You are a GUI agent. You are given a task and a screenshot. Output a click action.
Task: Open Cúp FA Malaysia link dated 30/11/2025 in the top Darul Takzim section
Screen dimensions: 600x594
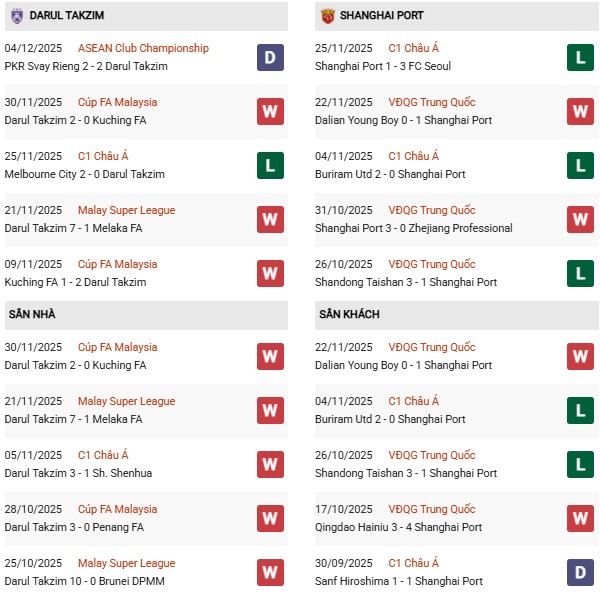[x=117, y=102]
